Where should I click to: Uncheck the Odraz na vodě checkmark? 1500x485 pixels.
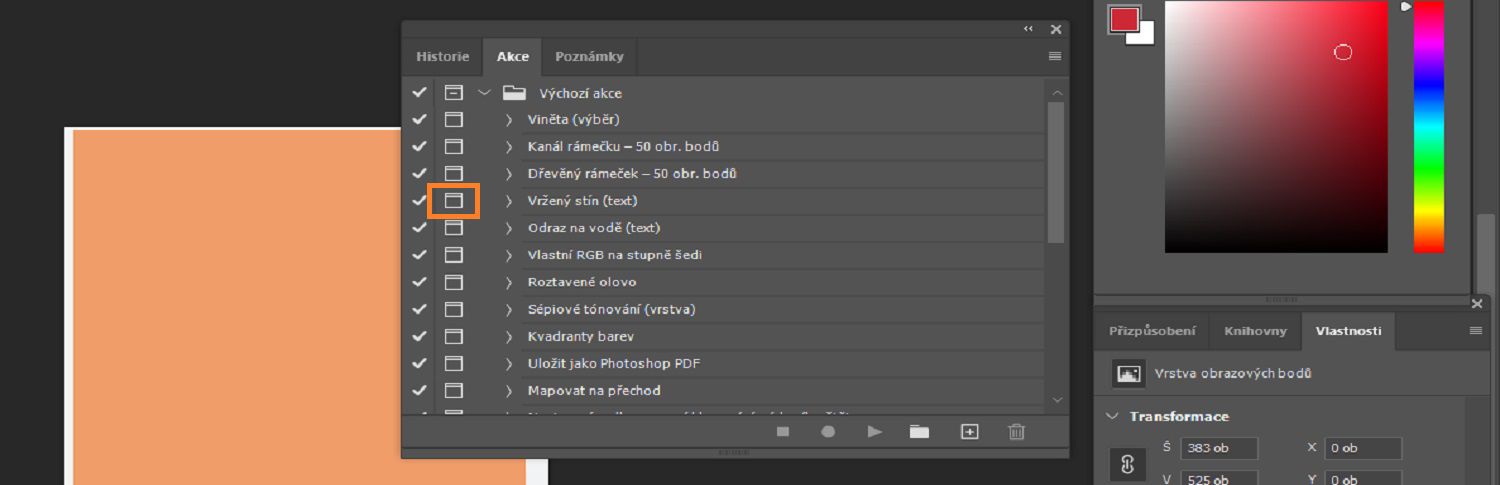point(419,228)
